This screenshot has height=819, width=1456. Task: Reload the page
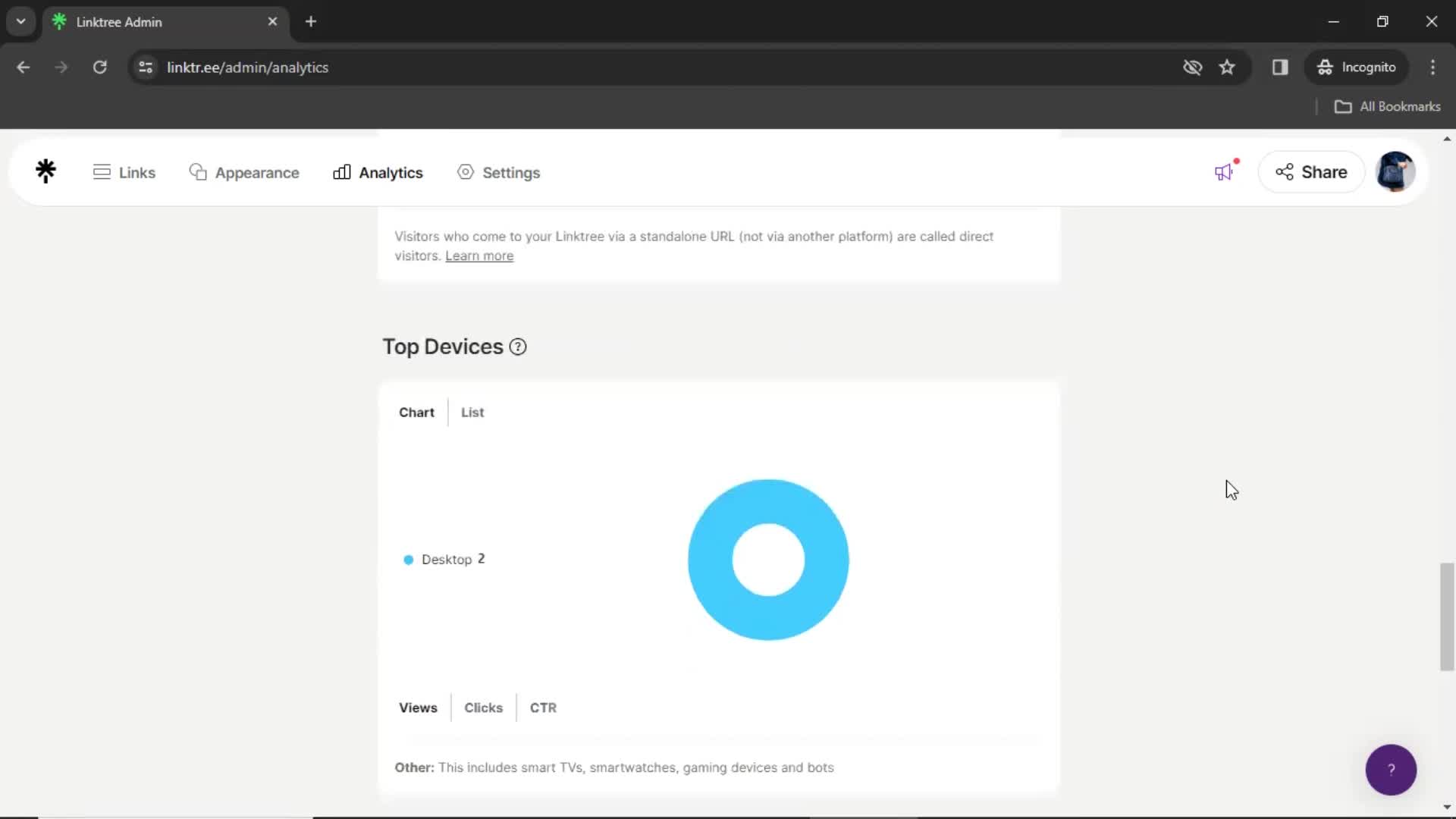(100, 67)
